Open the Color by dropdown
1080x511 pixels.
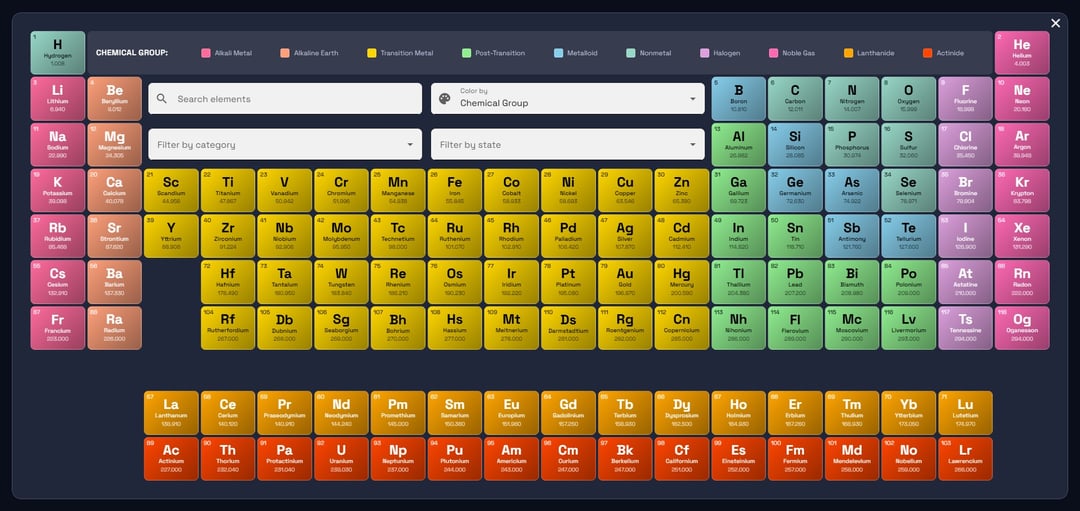(567, 98)
